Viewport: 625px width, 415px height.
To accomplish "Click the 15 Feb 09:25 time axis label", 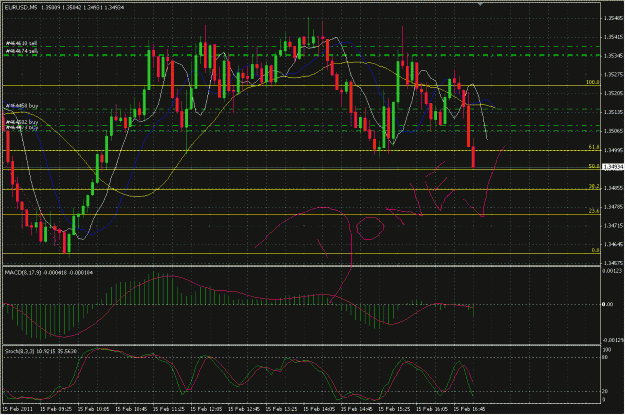I will tap(55, 409).
